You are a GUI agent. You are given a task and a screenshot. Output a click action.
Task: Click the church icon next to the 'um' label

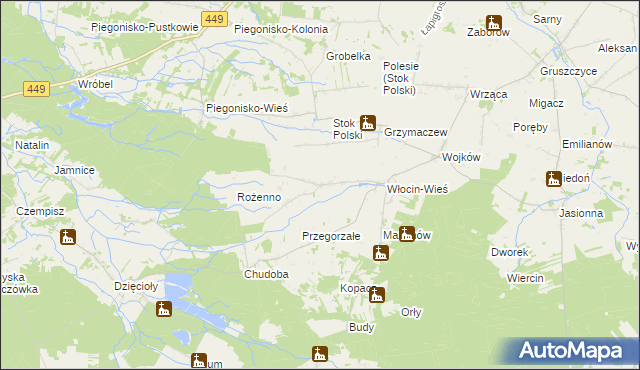pos(199,361)
